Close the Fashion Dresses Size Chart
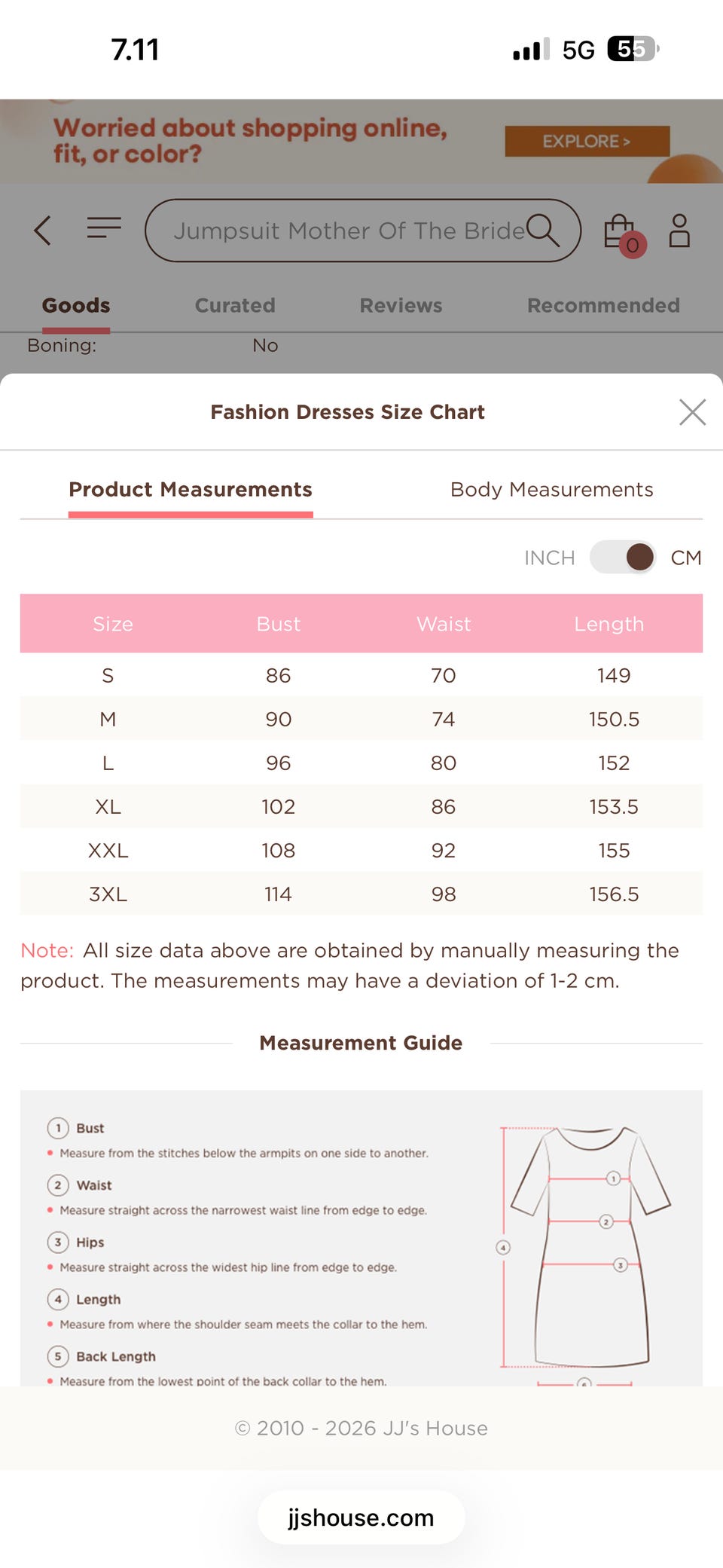723x1568 pixels. [692, 412]
